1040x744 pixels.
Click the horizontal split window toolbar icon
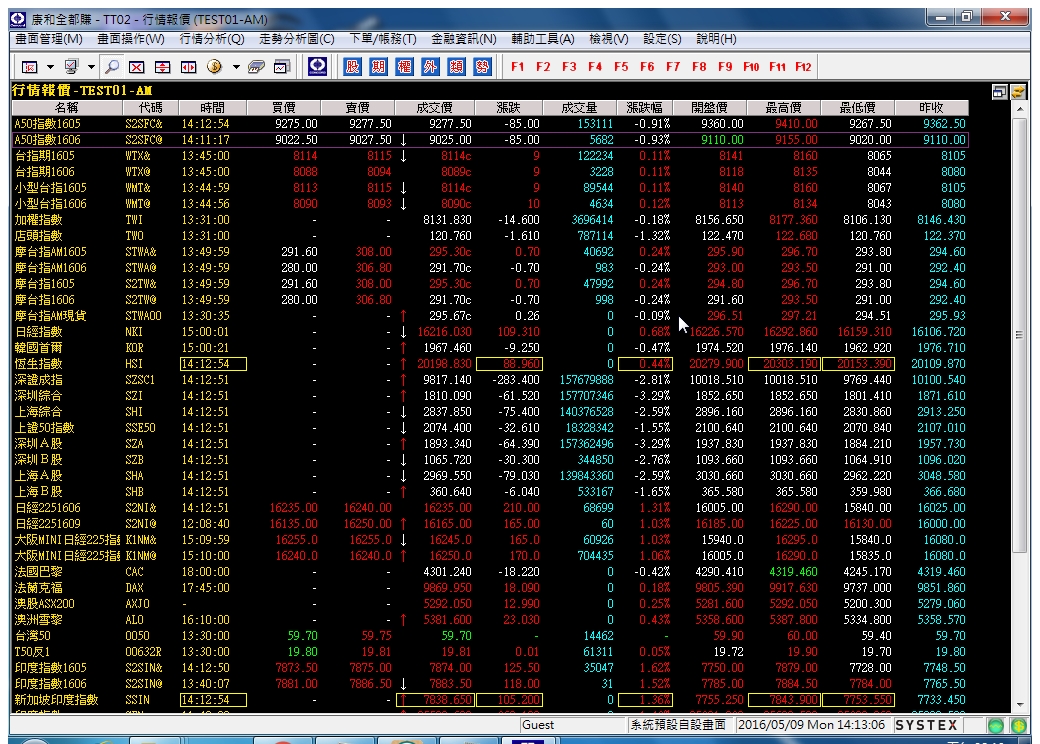162,66
